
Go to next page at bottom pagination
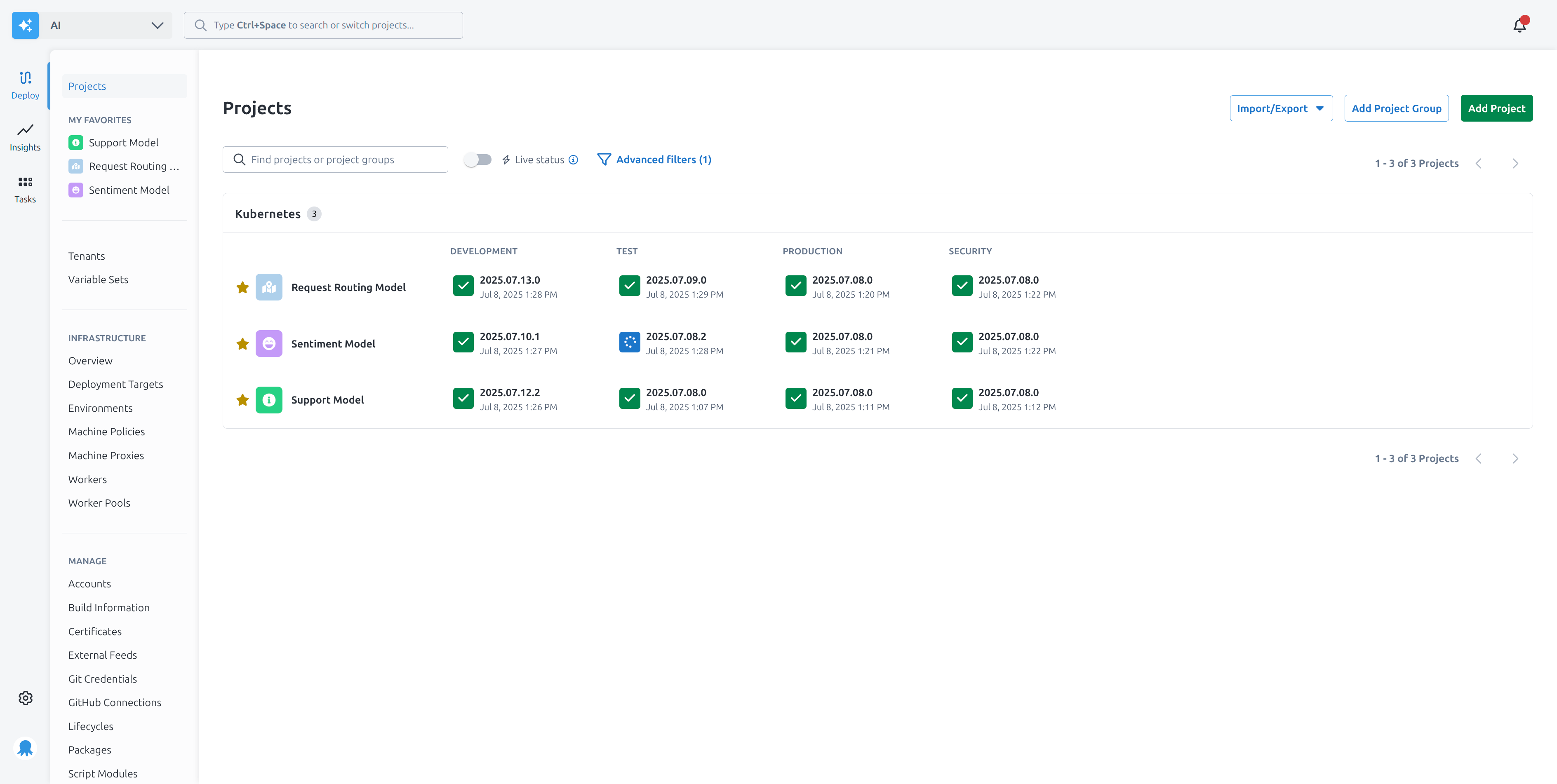click(1515, 458)
